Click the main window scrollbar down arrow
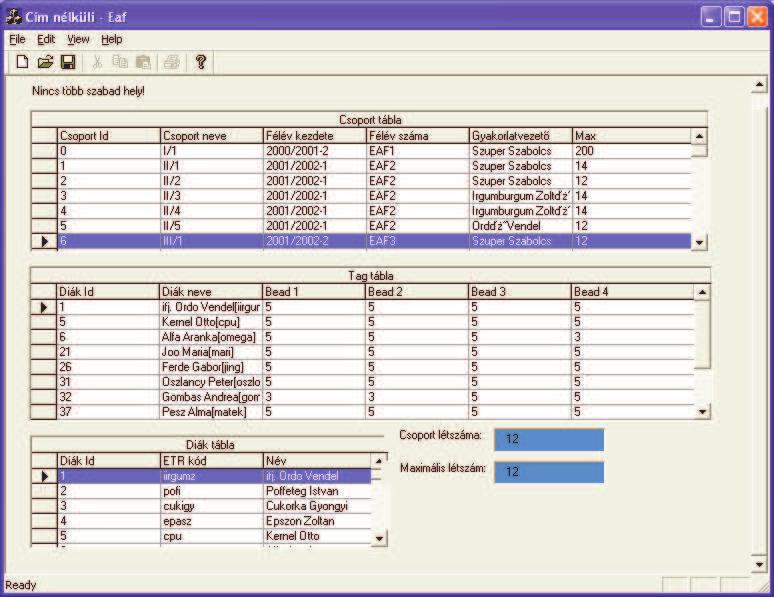Image resolution: width=774 pixels, height=597 pixels. (759, 563)
